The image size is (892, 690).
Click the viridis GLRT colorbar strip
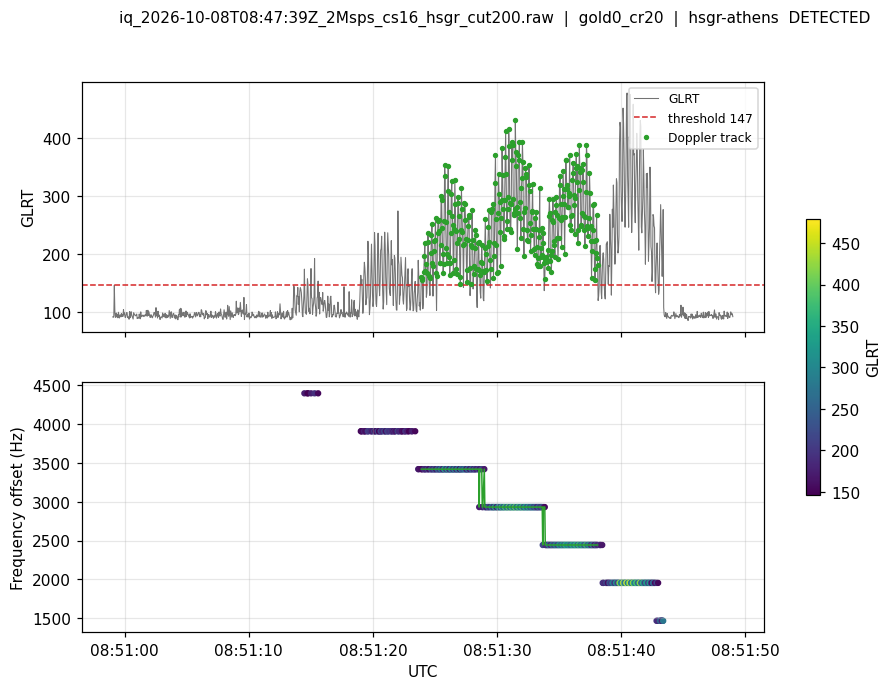coord(813,357)
